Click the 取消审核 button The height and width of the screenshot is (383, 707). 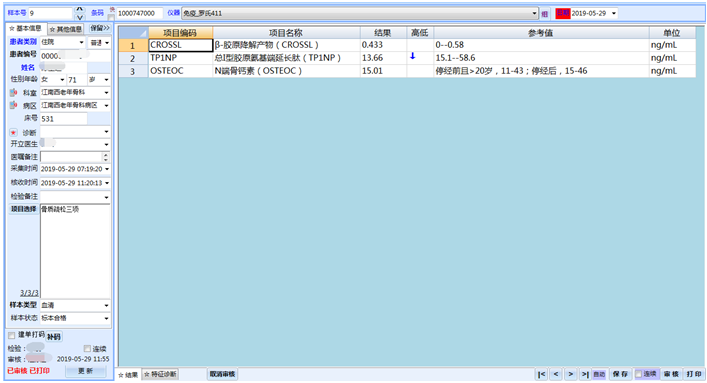coord(222,374)
